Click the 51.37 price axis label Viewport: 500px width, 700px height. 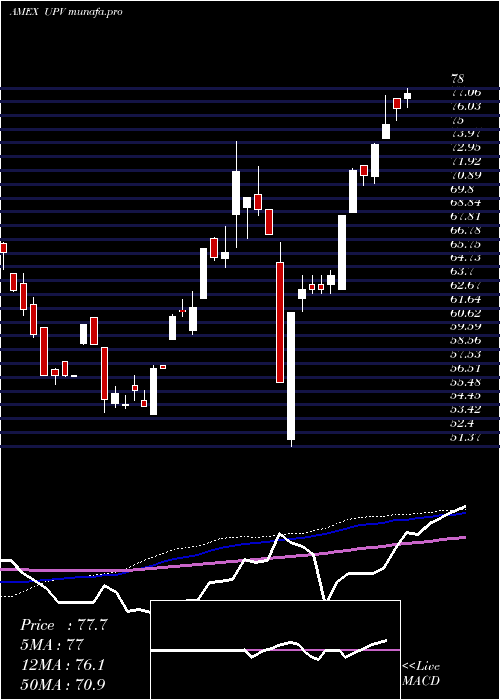point(466,437)
